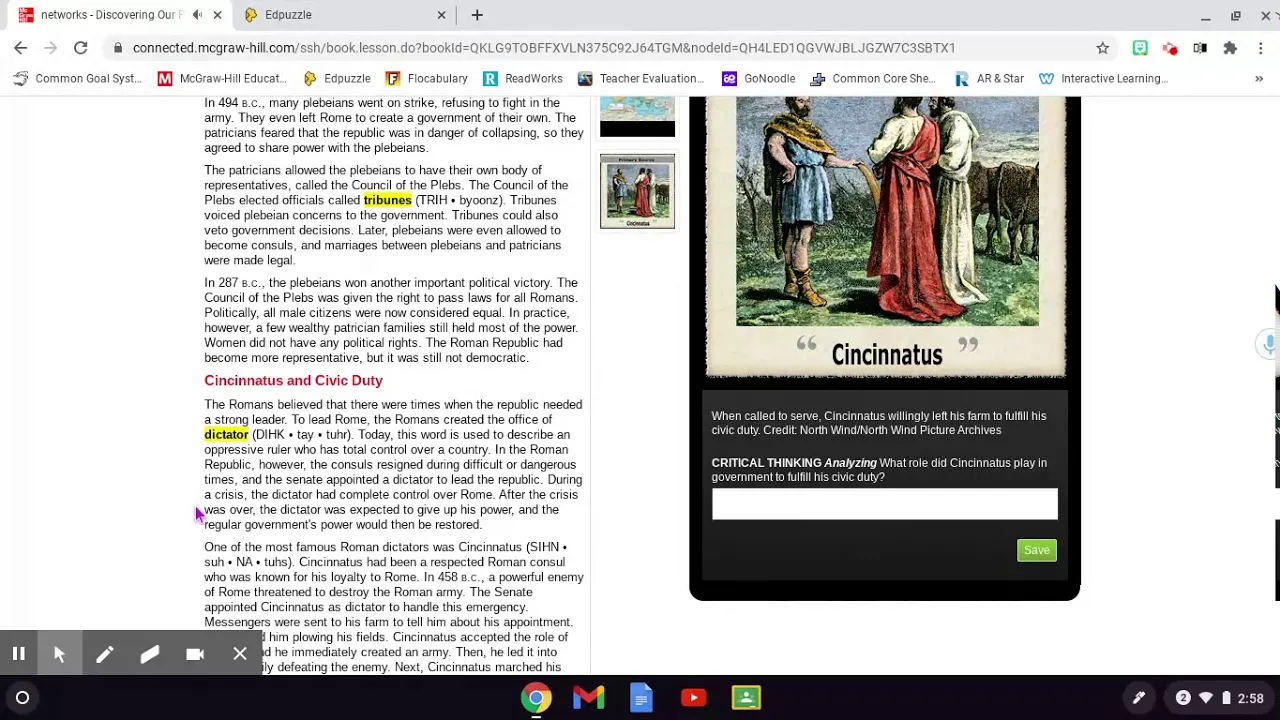Open a new browser tab
The width and height of the screenshot is (1280, 720).
(477, 15)
